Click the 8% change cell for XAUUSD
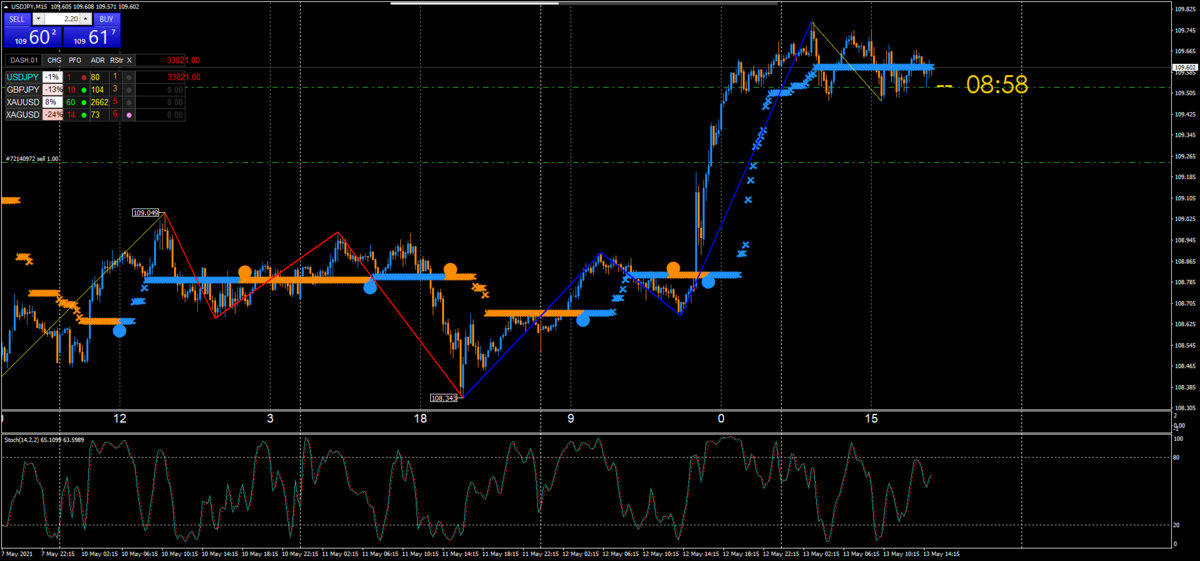This screenshot has width=1200, height=561. pos(52,102)
